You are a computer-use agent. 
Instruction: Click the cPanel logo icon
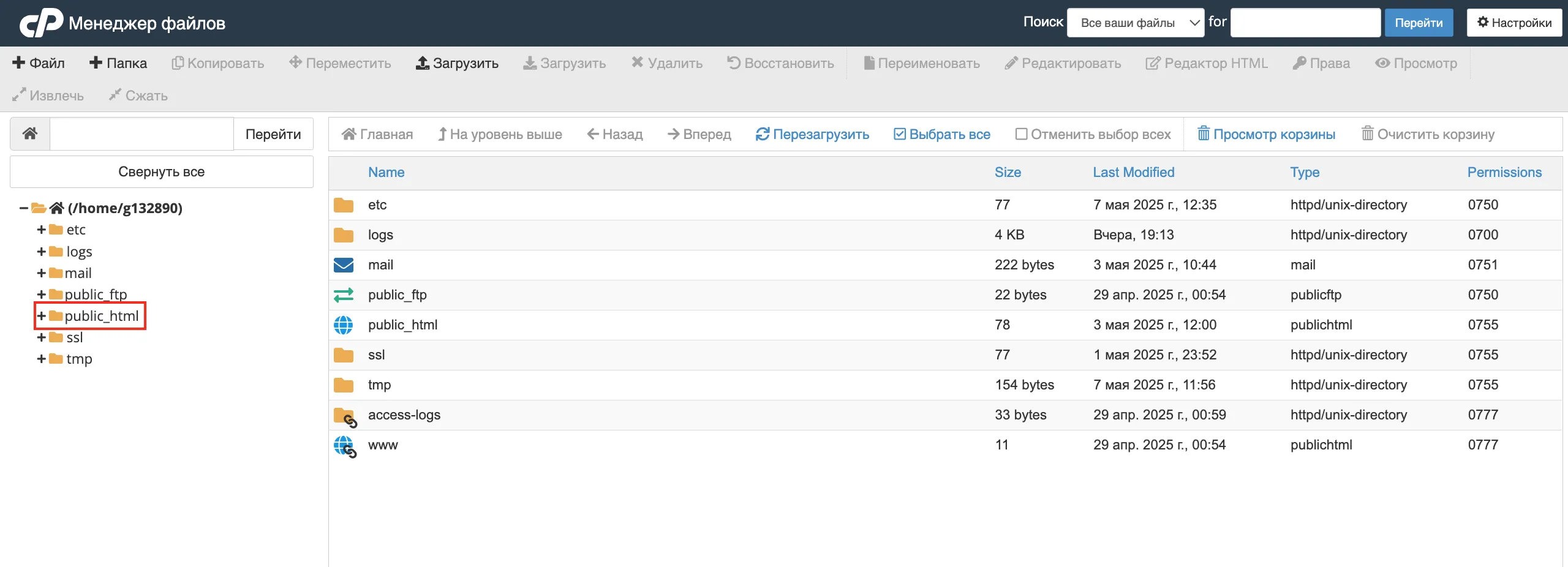point(41,23)
